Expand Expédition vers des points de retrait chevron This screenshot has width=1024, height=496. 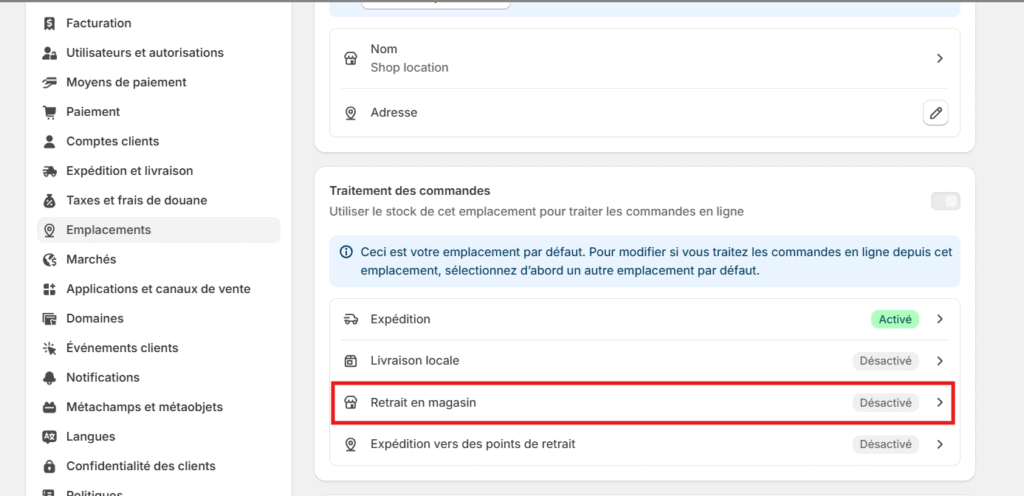[x=940, y=444]
